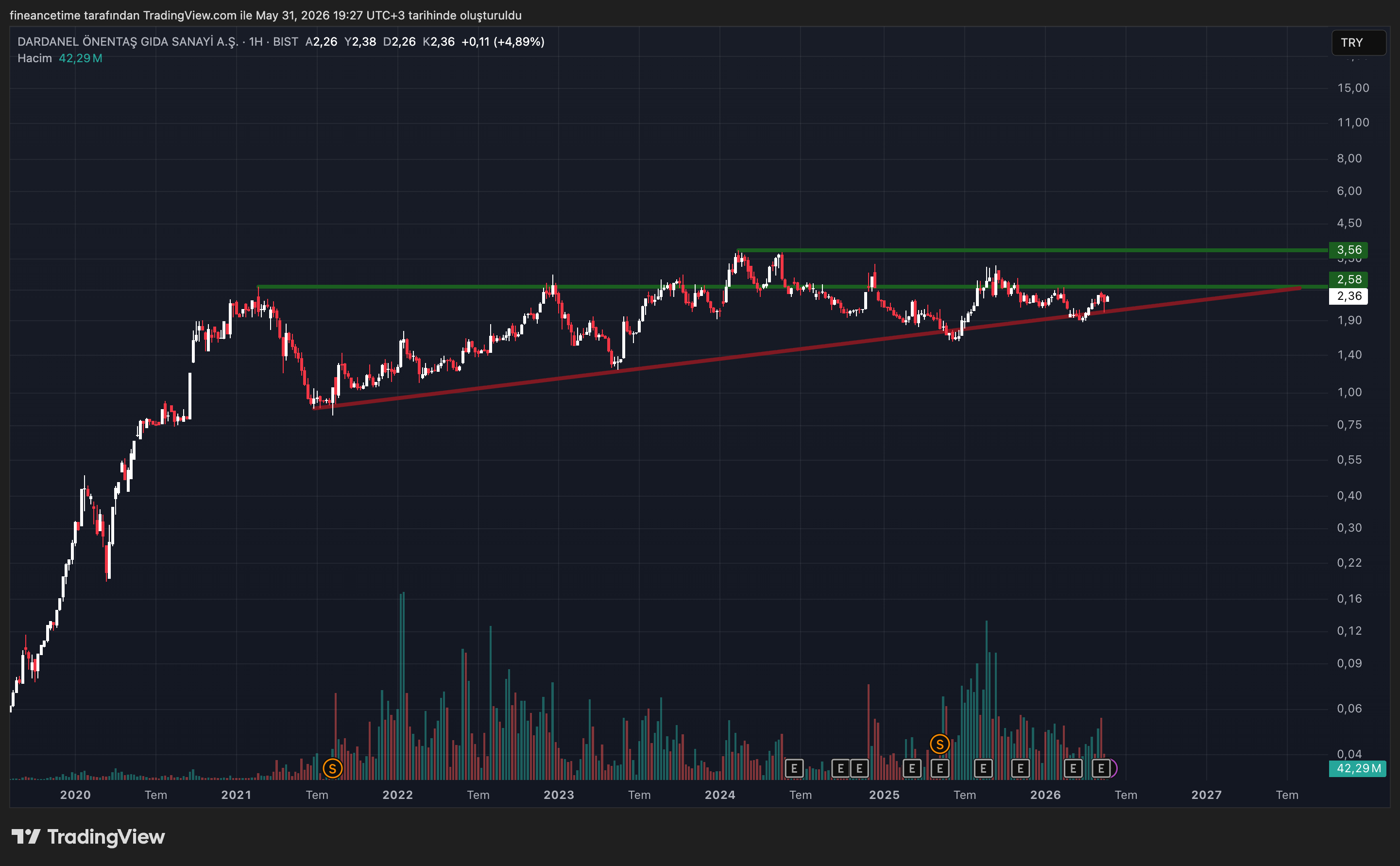Click the 2027 label on time axis
The image size is (1400, 866).
[x=1207, y=795]
